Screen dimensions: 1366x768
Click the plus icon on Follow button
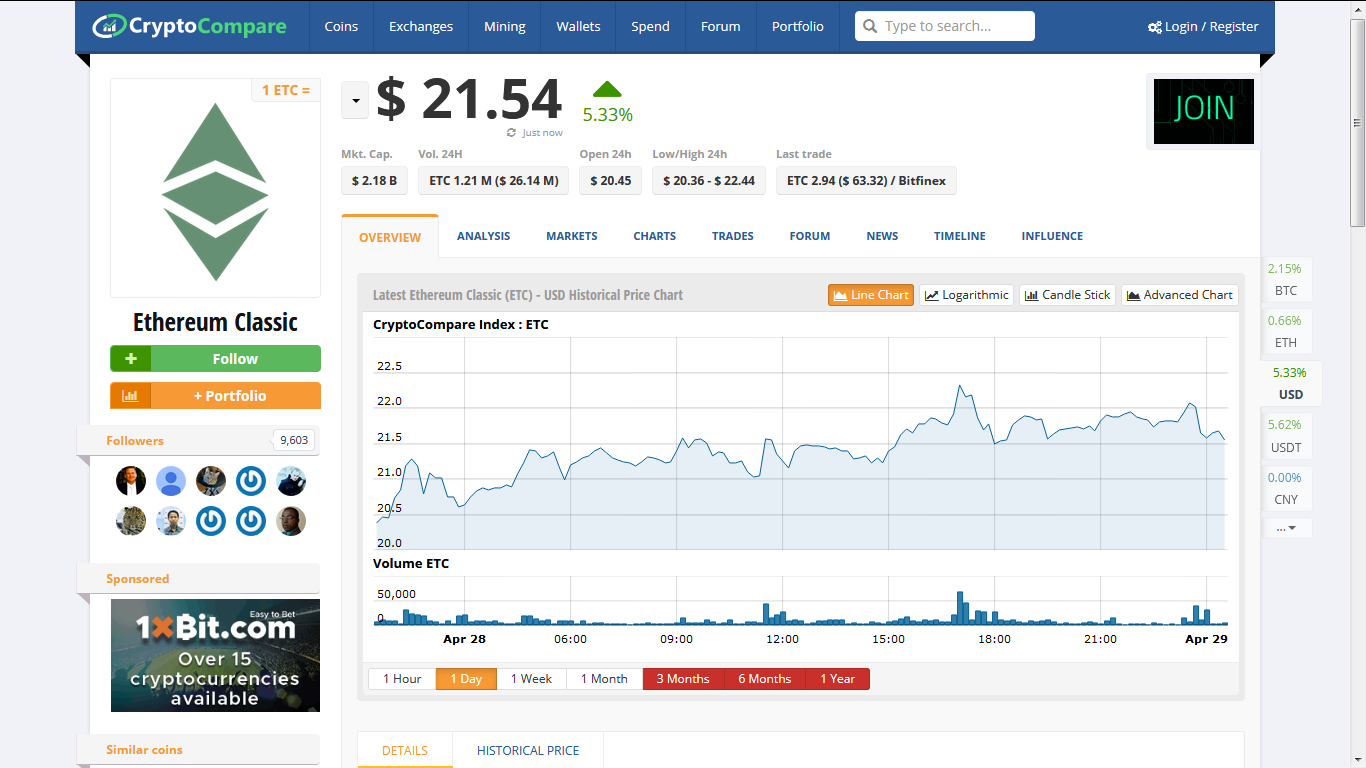tap(131, 359)
